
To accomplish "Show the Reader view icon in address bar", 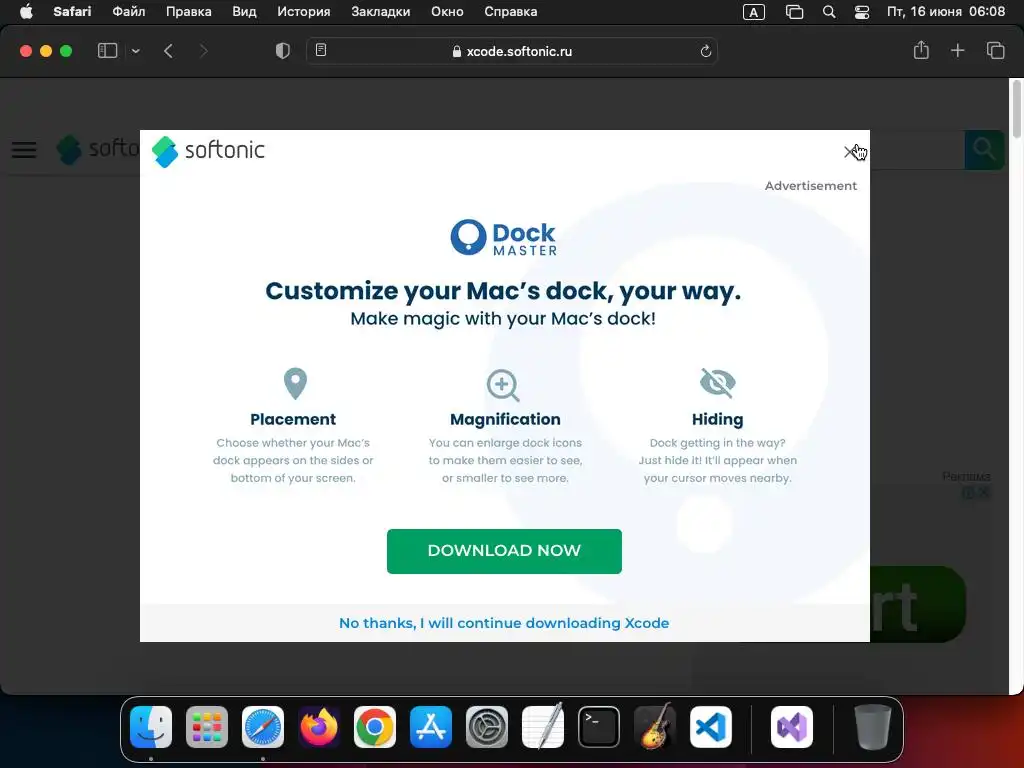I will pyautogui.click(x=321, y=50).
